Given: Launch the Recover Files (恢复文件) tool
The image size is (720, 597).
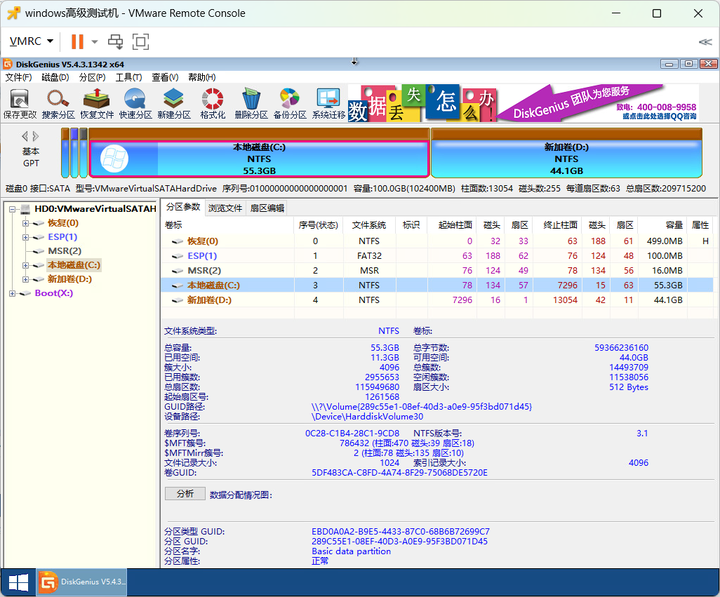Looking at the screenshot, I should (97, 103).
